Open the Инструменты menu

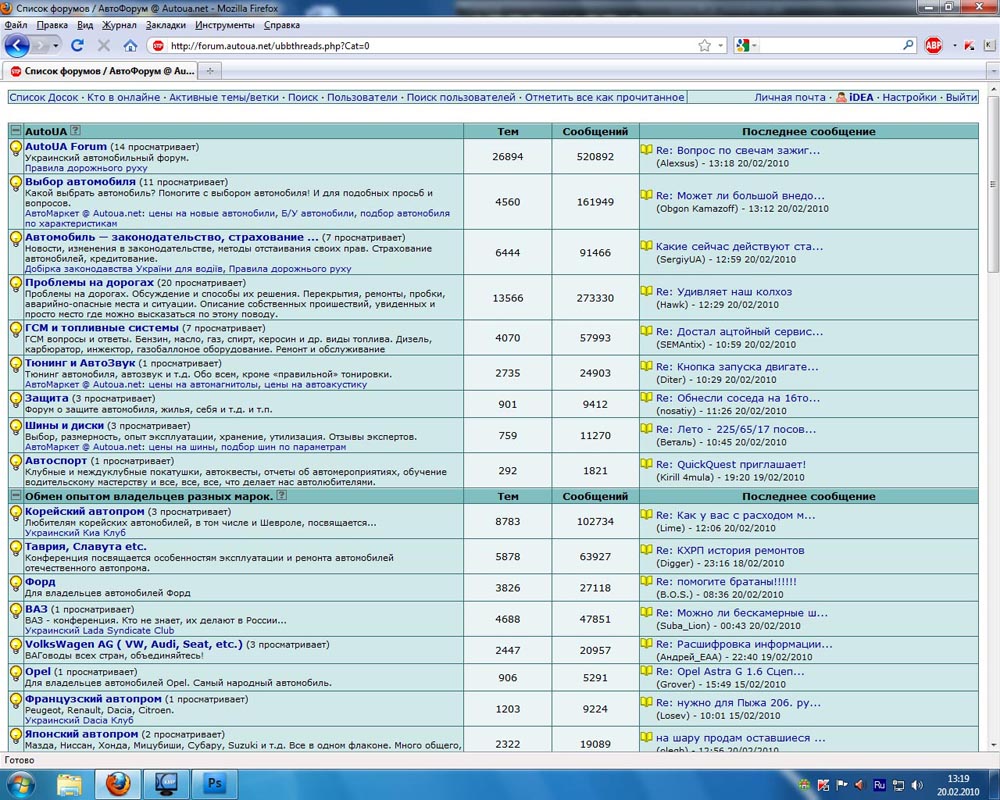tap(224, 25)
